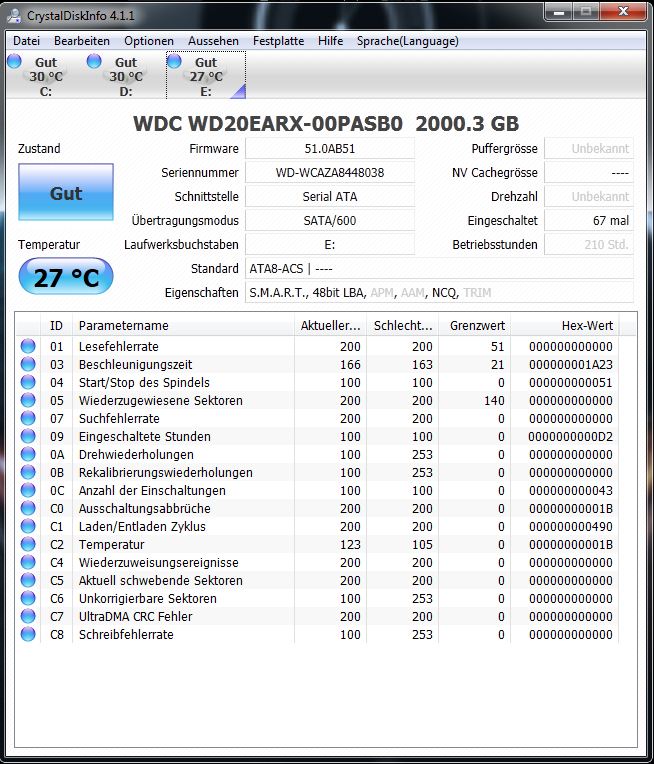Select drive D: disk tab

pos(126,76)
